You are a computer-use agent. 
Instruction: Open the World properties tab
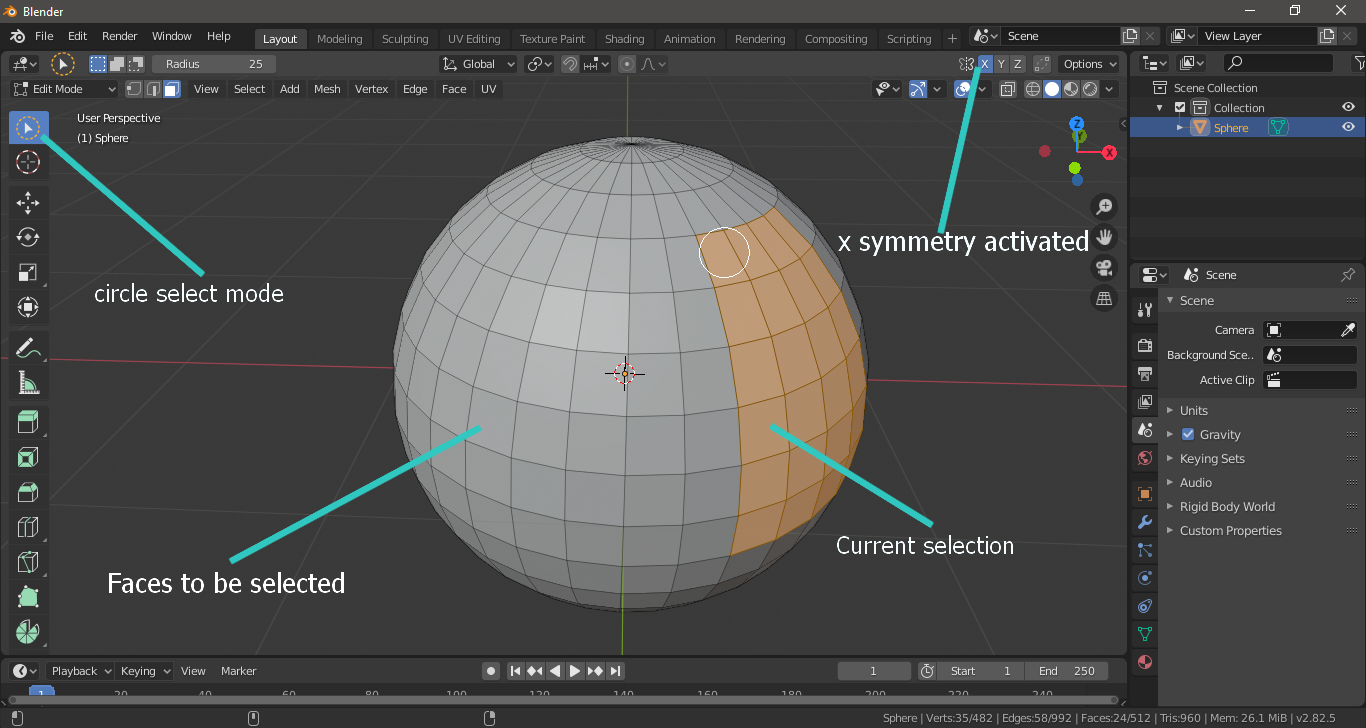[x=1145, y=458]
